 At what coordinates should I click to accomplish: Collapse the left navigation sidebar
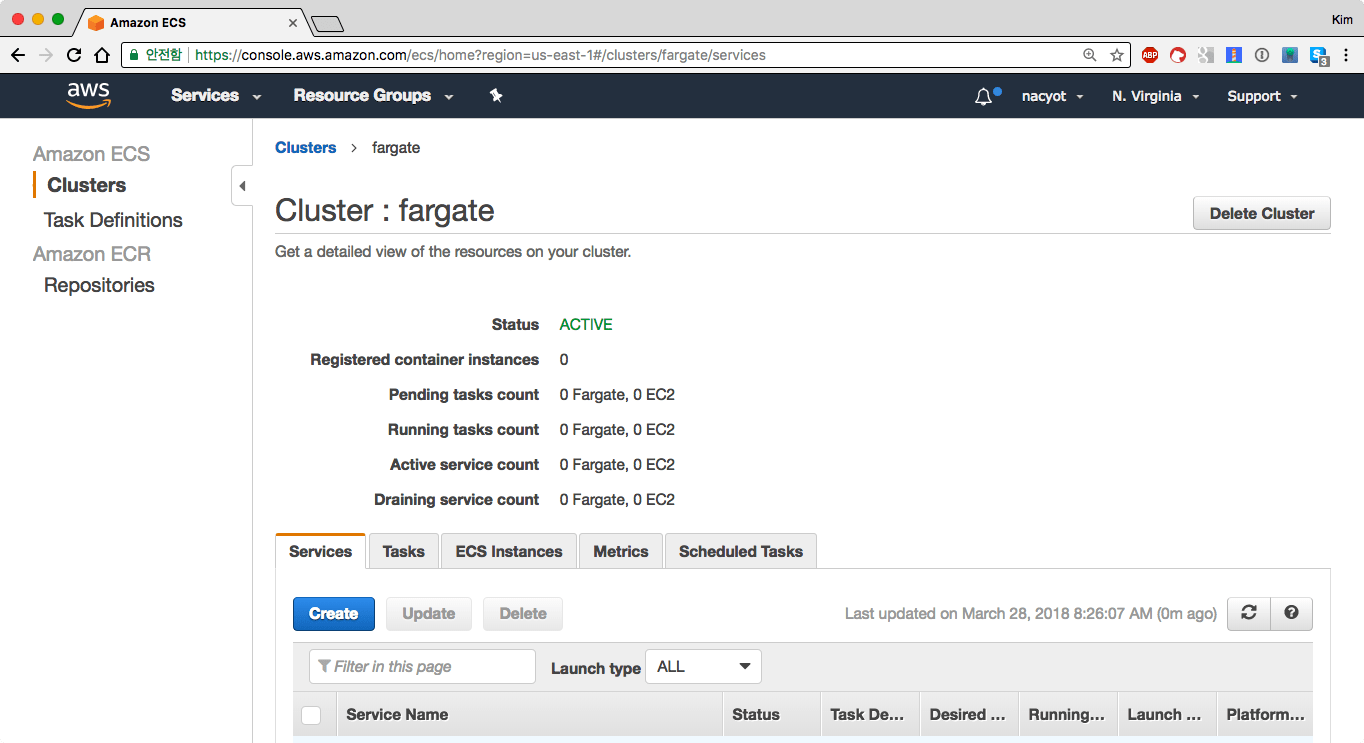[x=242, y=186]
